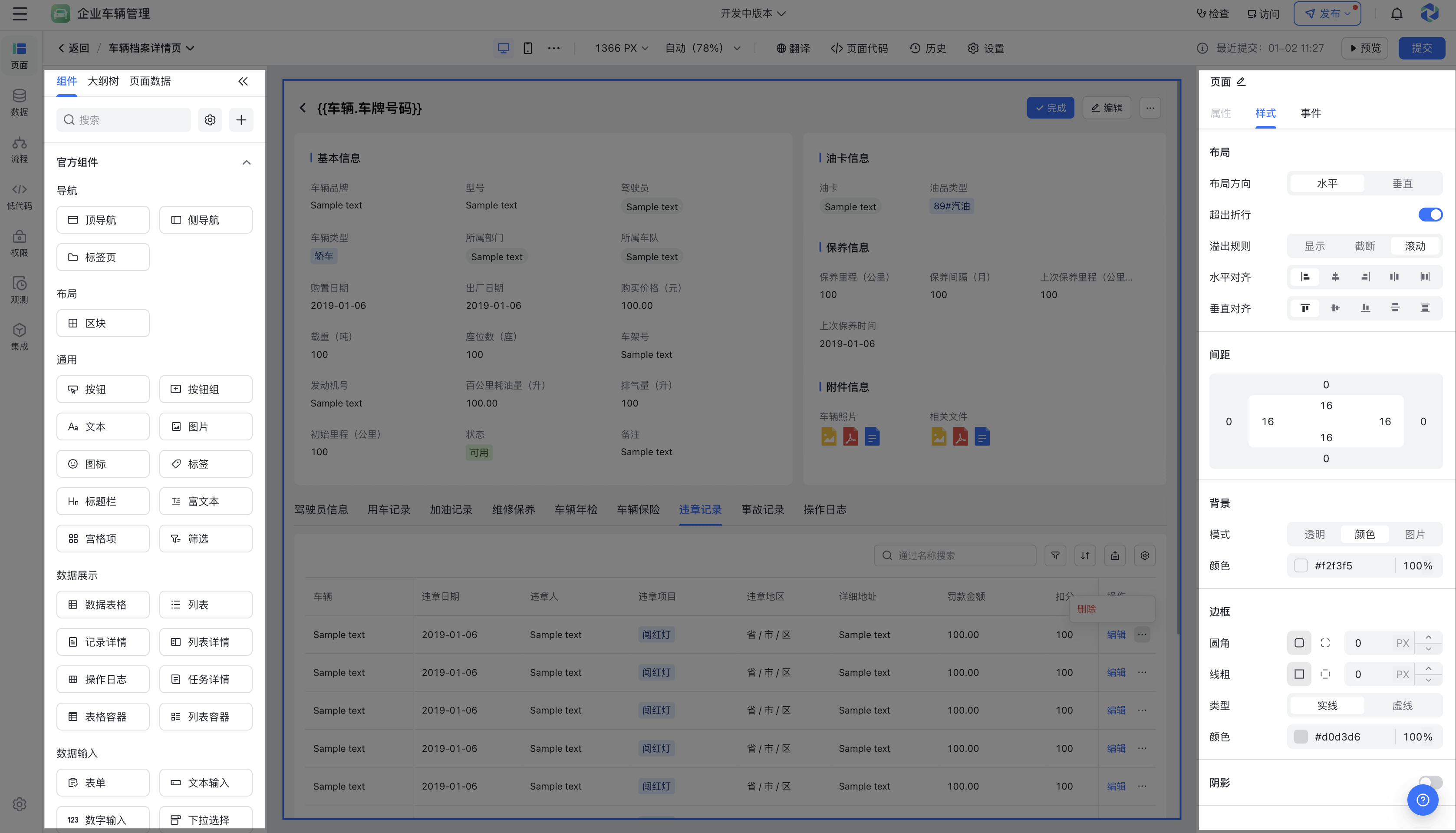Open the help question-mark bubble
This screenshot has width=1456, height=833.
click(x=1422, y=800)
